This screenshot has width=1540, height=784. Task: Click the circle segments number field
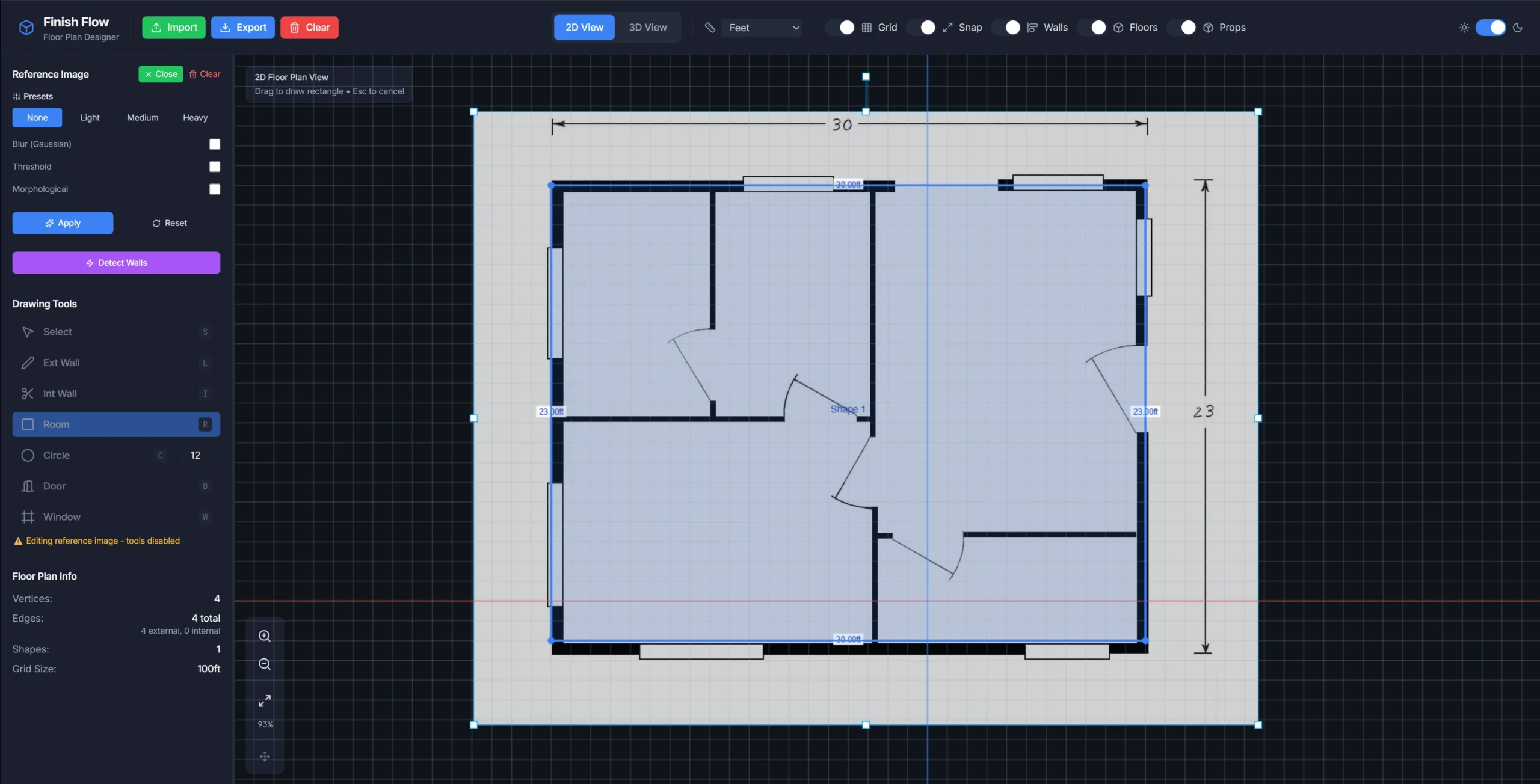point(200,455)
